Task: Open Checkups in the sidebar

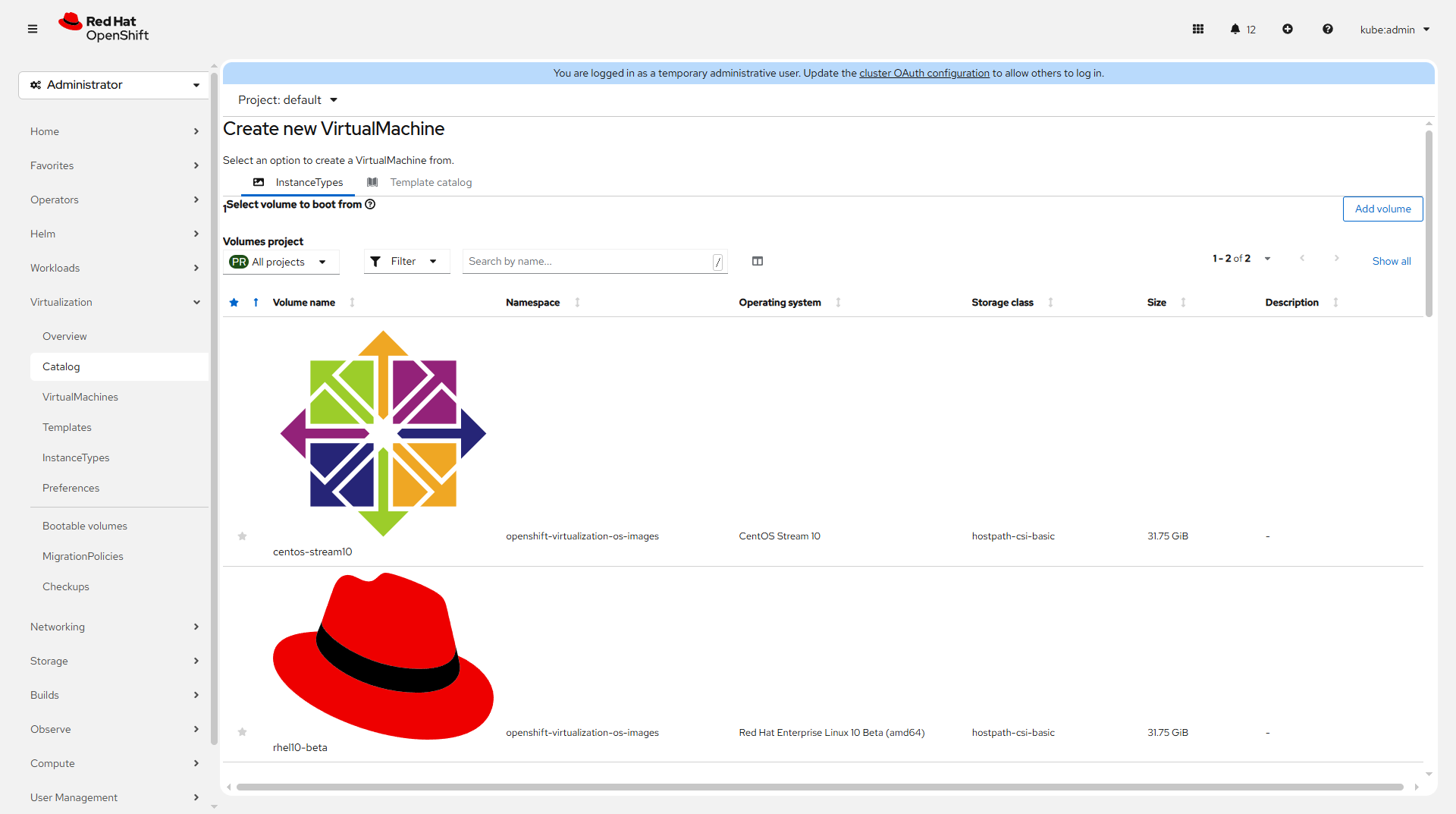Action: point(66,586)
